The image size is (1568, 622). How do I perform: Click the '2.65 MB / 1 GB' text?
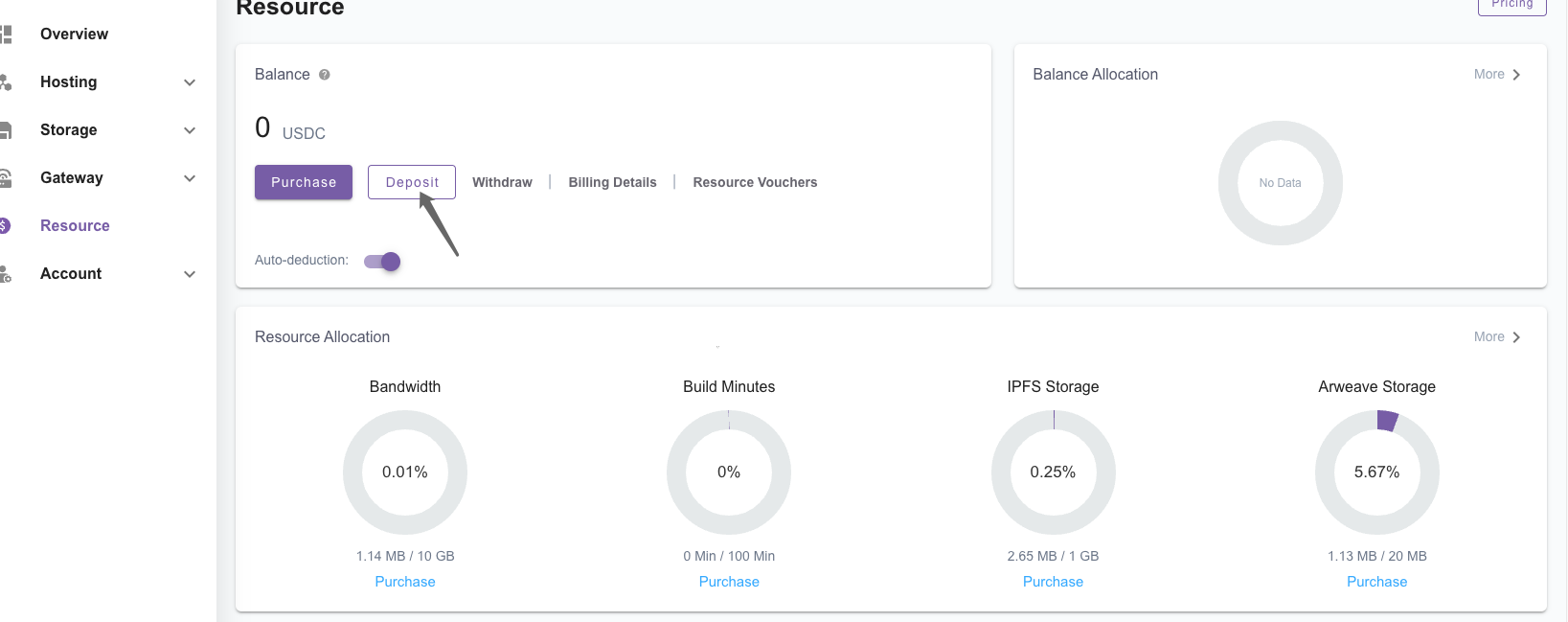pyautogui.click(x=1053, y=556)
